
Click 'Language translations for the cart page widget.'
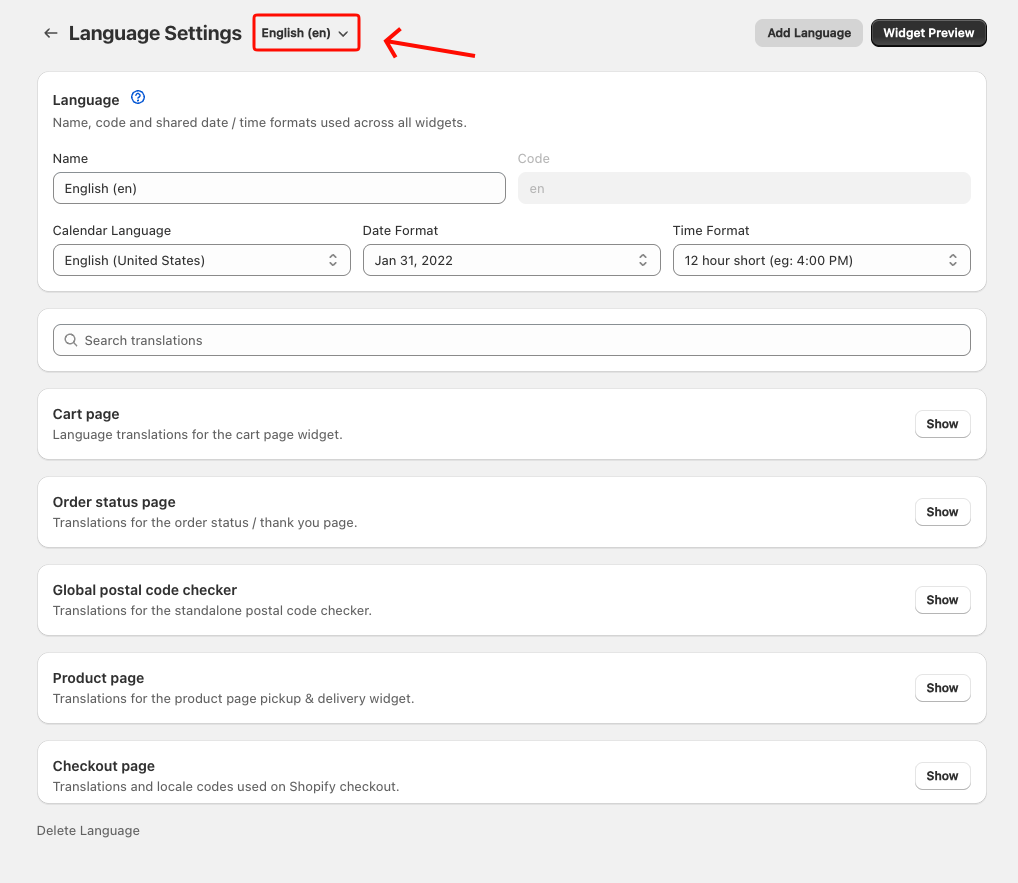[x=197, y=434]
